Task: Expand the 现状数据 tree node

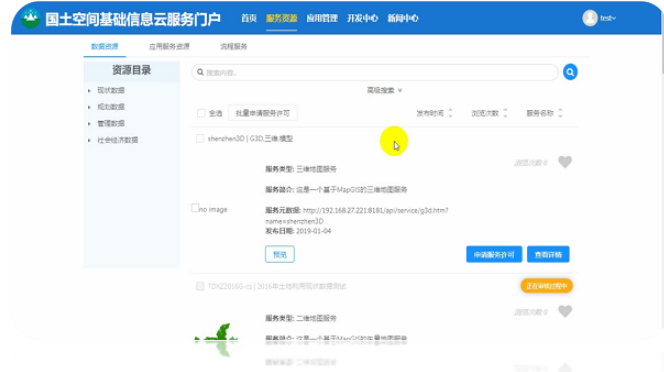Action: (89, 91)
